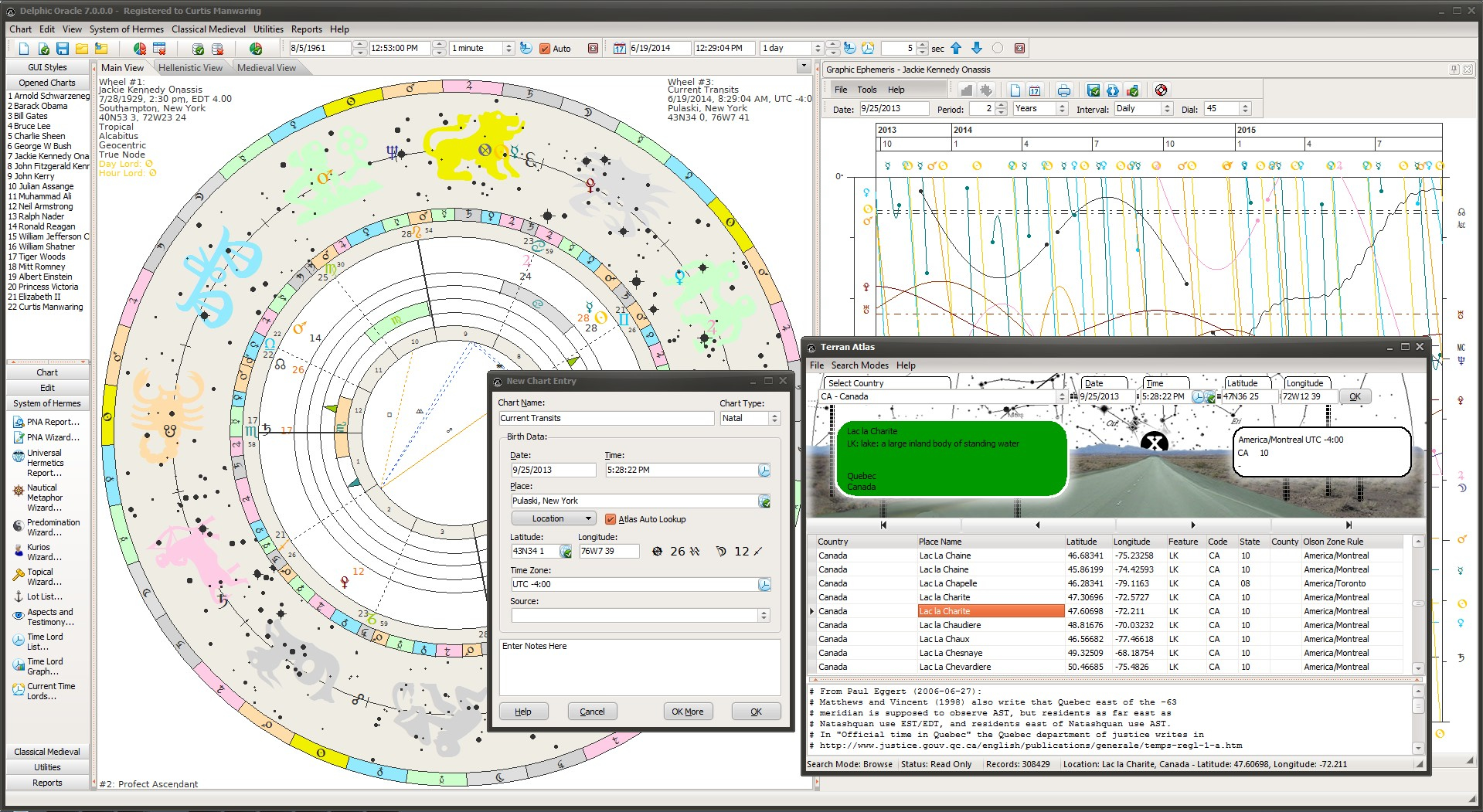Increase the Period value with the spinner
Viewport: 1483px width, 812px height.
click(1002, 106)
